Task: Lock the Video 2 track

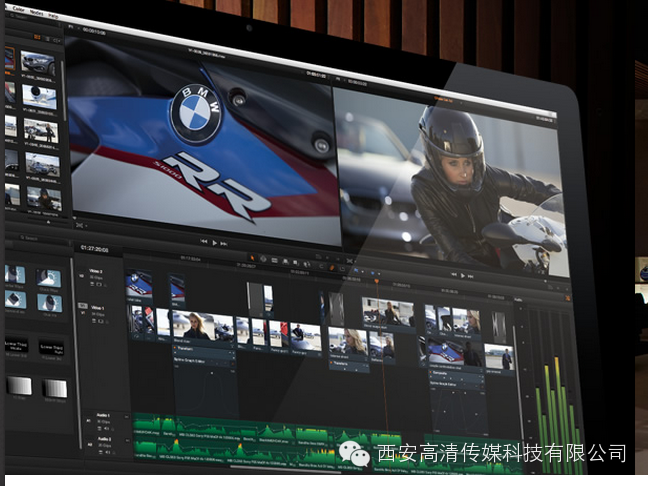Action: [105, 285]
